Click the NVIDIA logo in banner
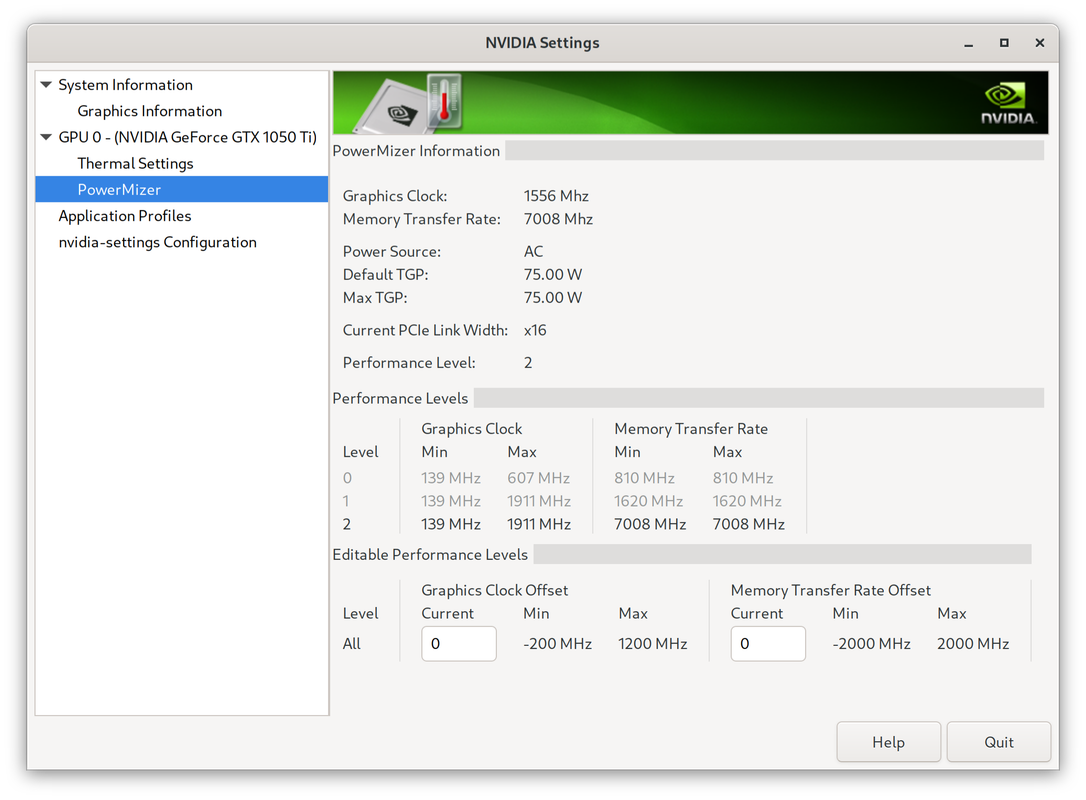The height and width of the screenshot is (800, 1086). point(1008,103)
